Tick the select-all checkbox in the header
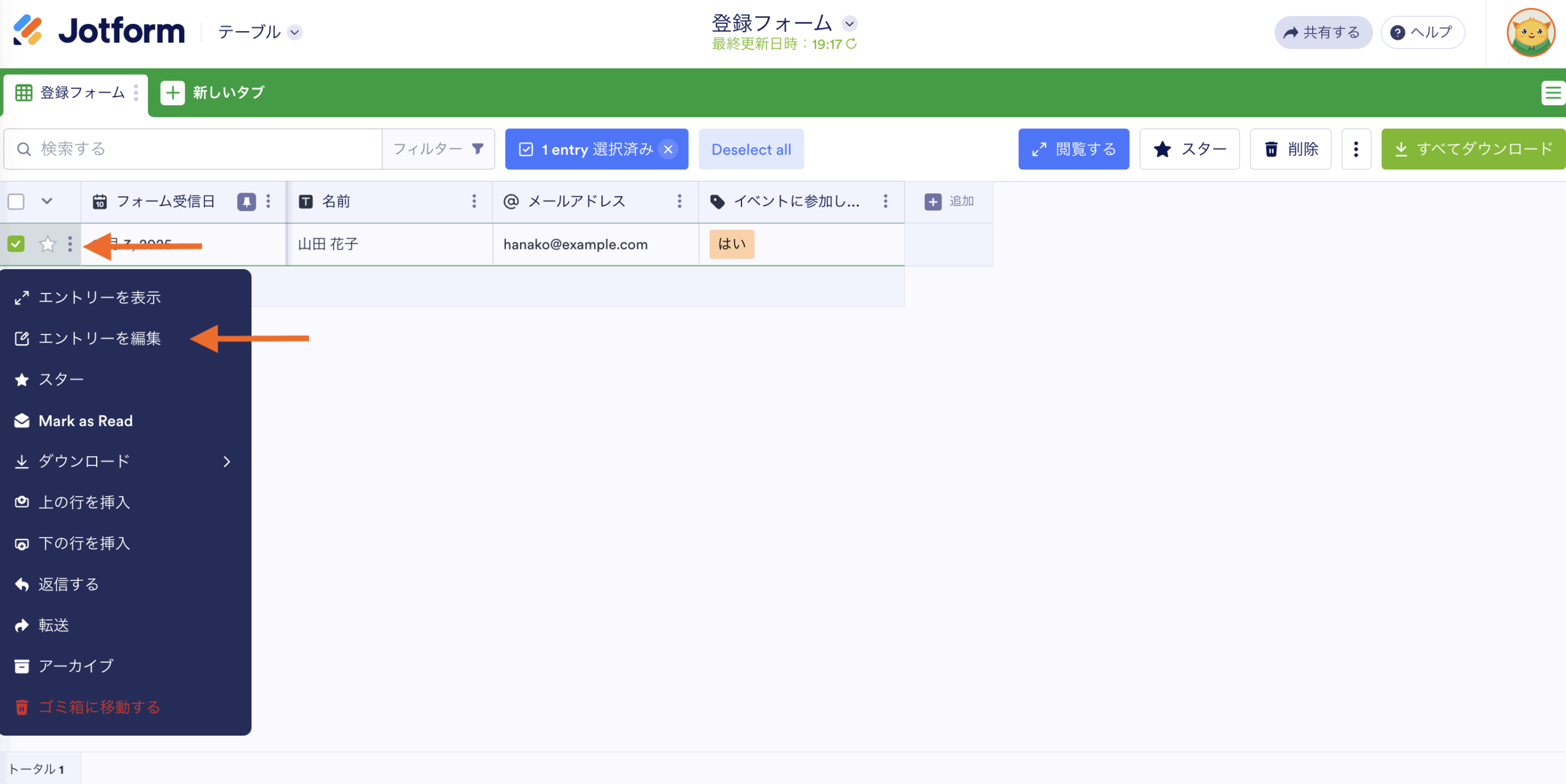 click(x=16, y=201)
